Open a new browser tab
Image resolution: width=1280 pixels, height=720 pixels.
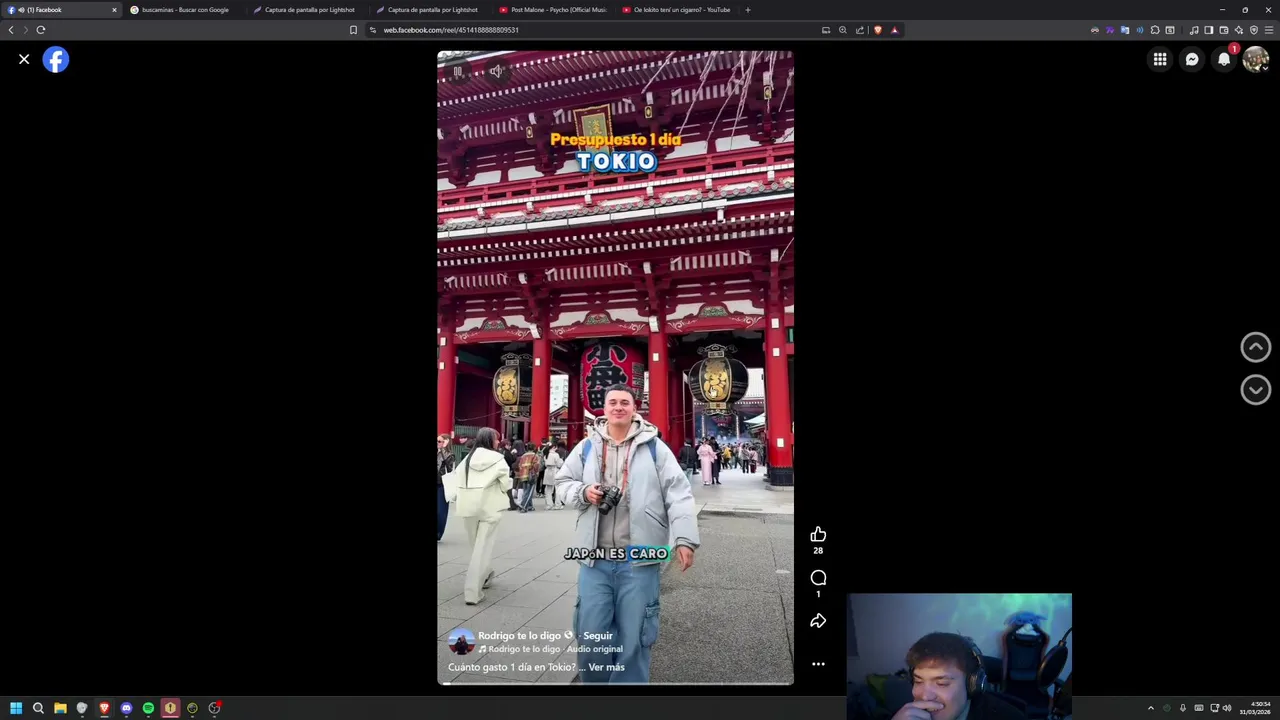(x=747, y=10)
